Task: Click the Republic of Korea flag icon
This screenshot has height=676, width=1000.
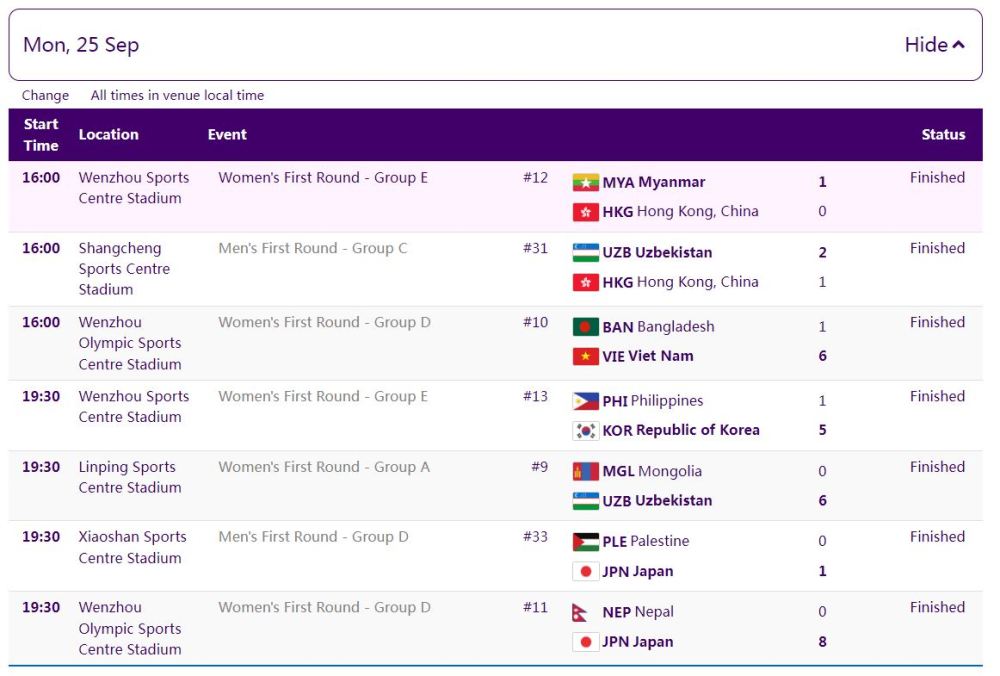Action: (585, 430)
